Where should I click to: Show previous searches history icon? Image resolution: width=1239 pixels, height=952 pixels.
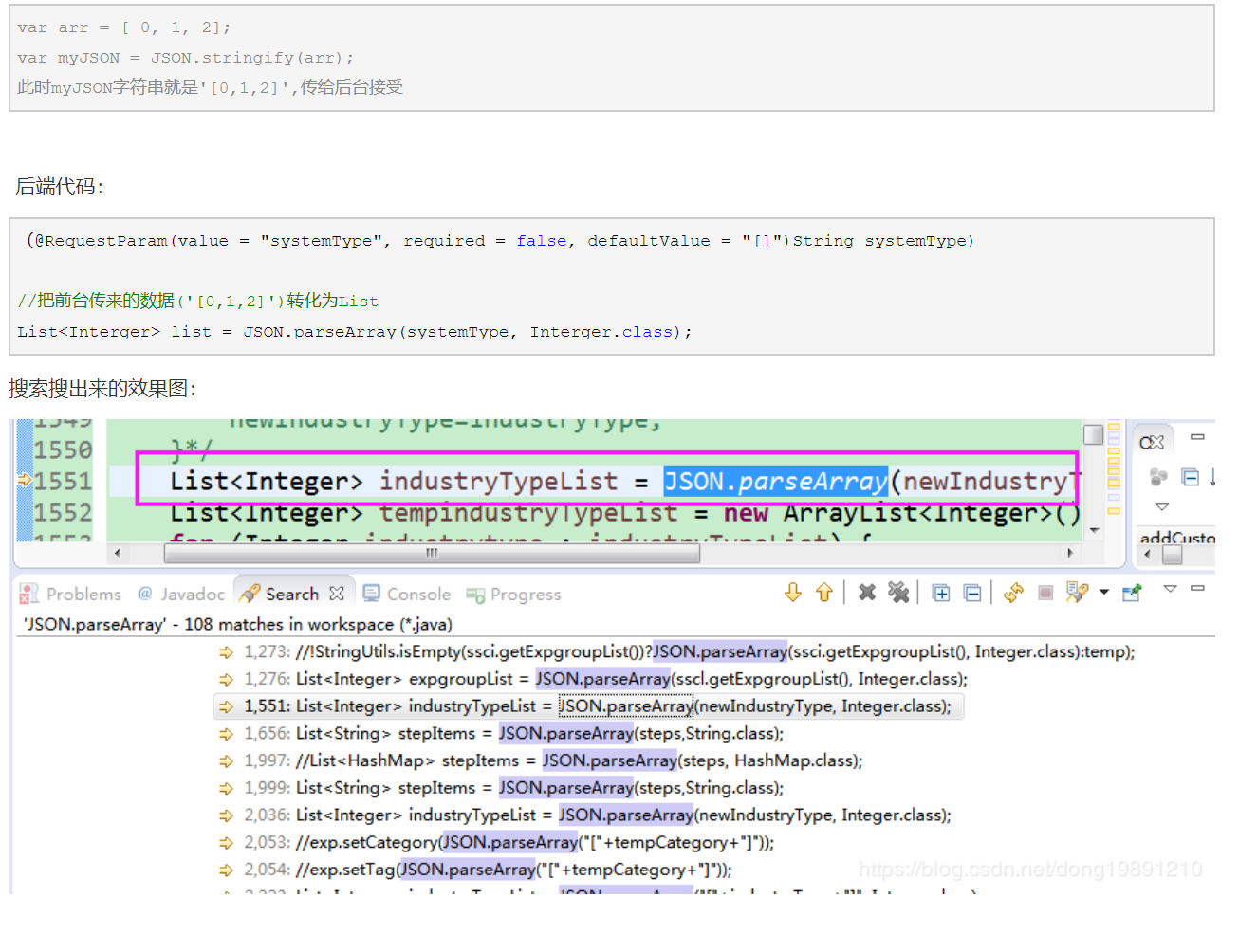point(1077,593)
